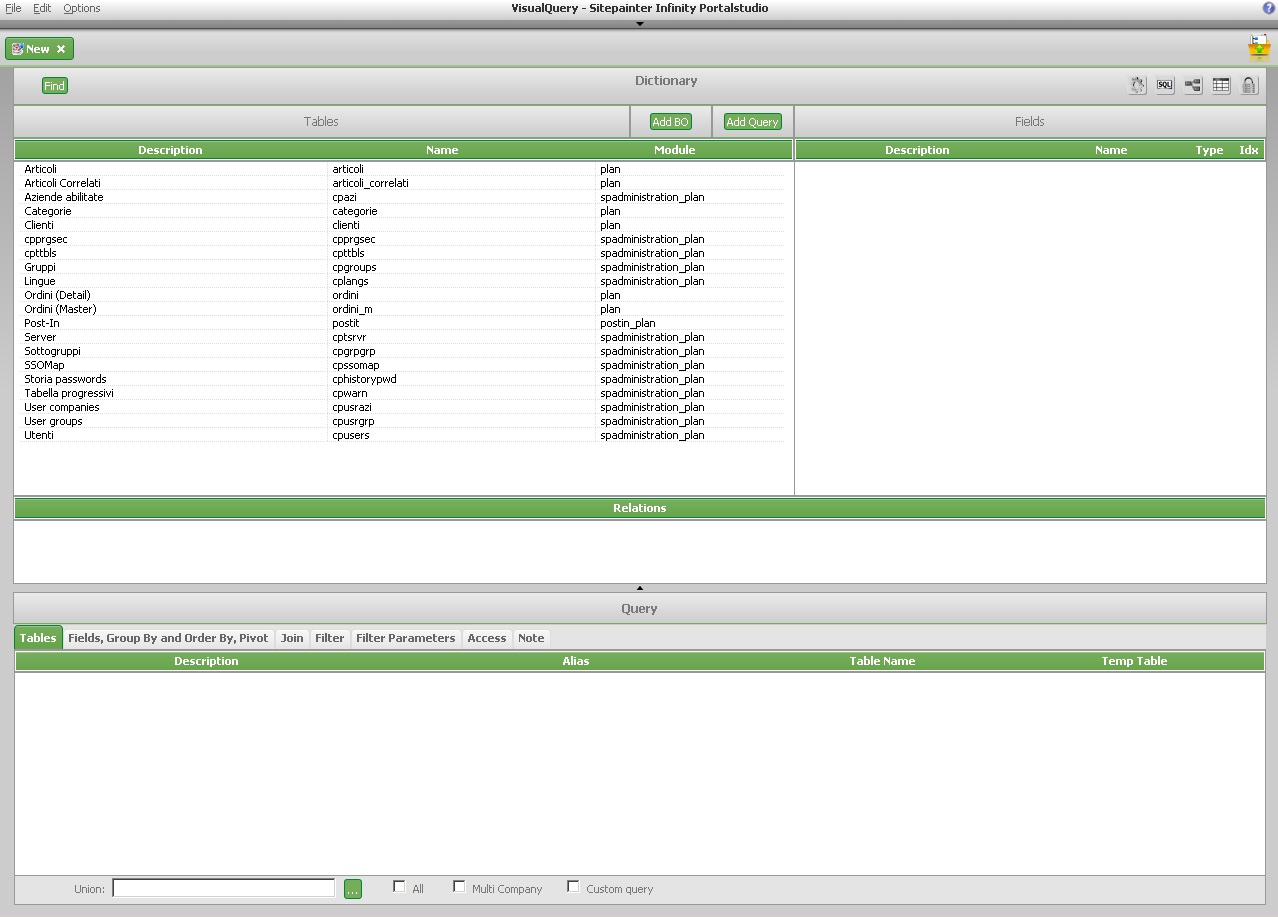
Task: Click the relations diagram icon
Action: click(1193, 86)
